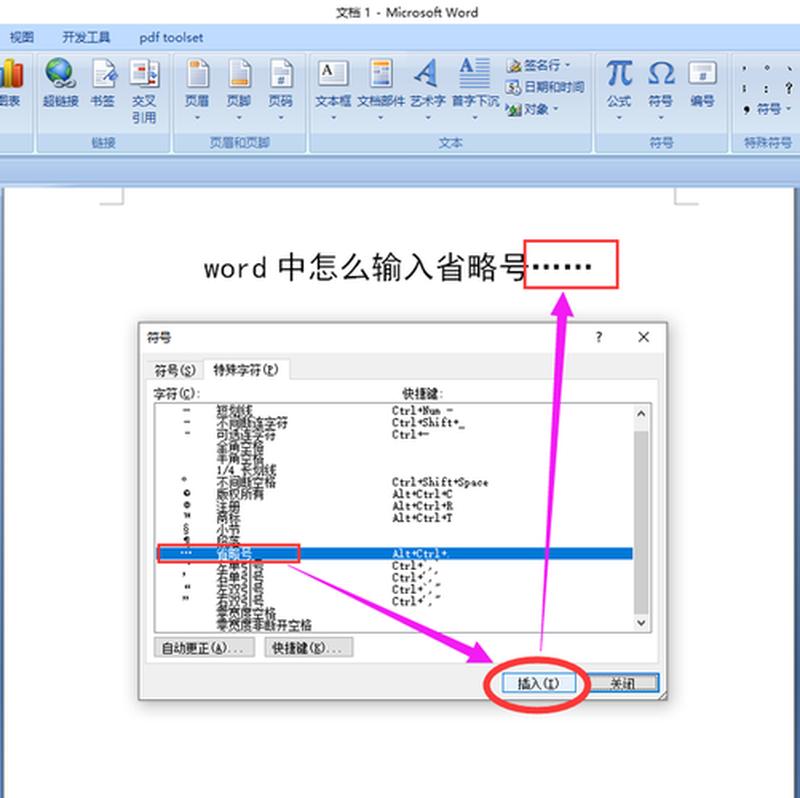Click the 自动更正(A)... button
Image resolution: width=800 pixels, height=798 pixels.
coord(204,648)
